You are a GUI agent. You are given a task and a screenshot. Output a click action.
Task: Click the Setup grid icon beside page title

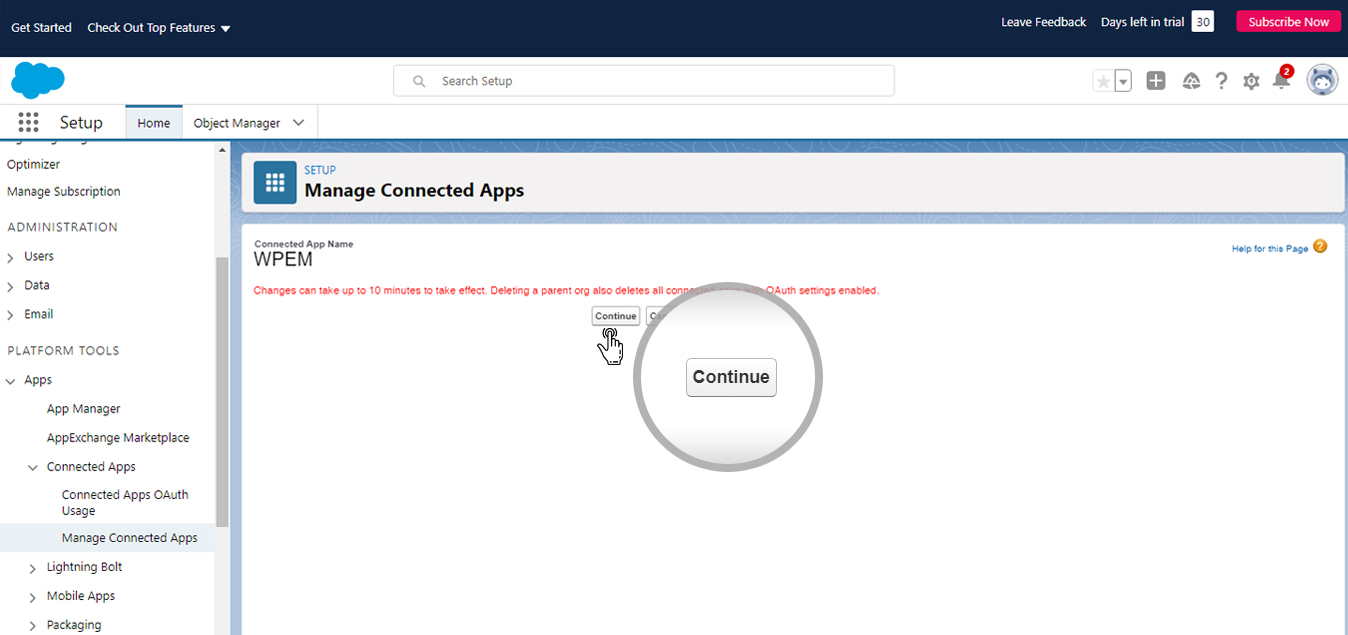point(275,182)
